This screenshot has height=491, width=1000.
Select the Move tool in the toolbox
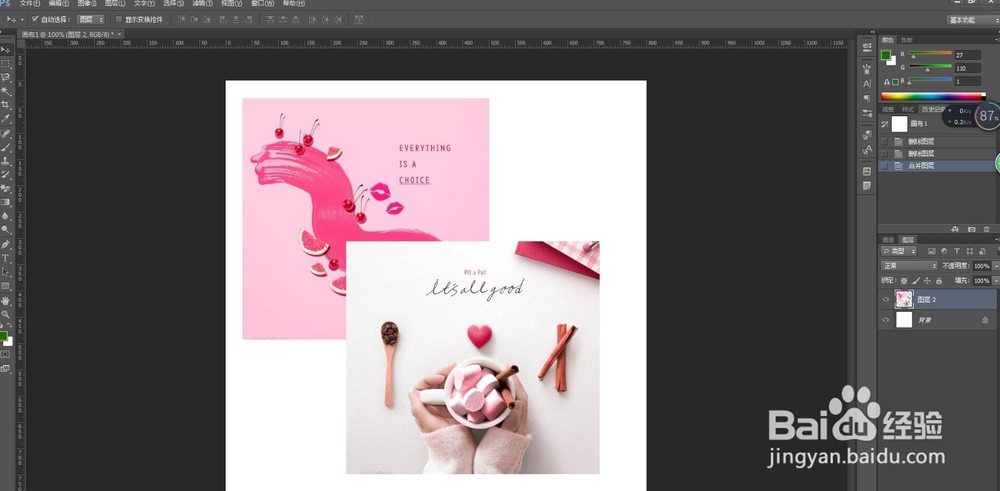5,50
